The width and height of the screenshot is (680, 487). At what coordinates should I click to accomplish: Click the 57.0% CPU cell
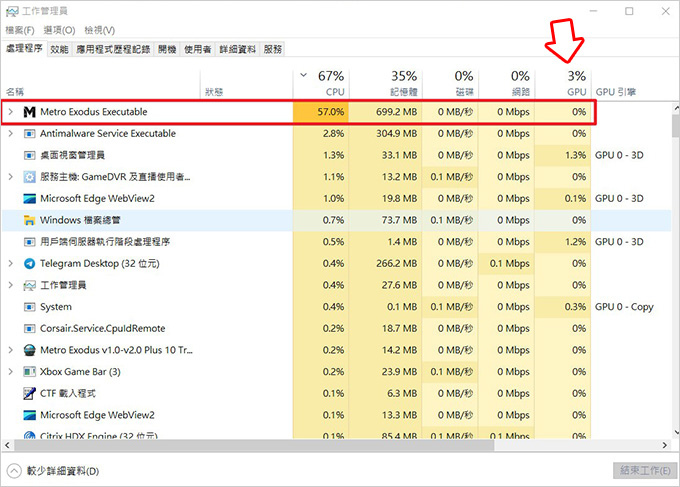321,112
